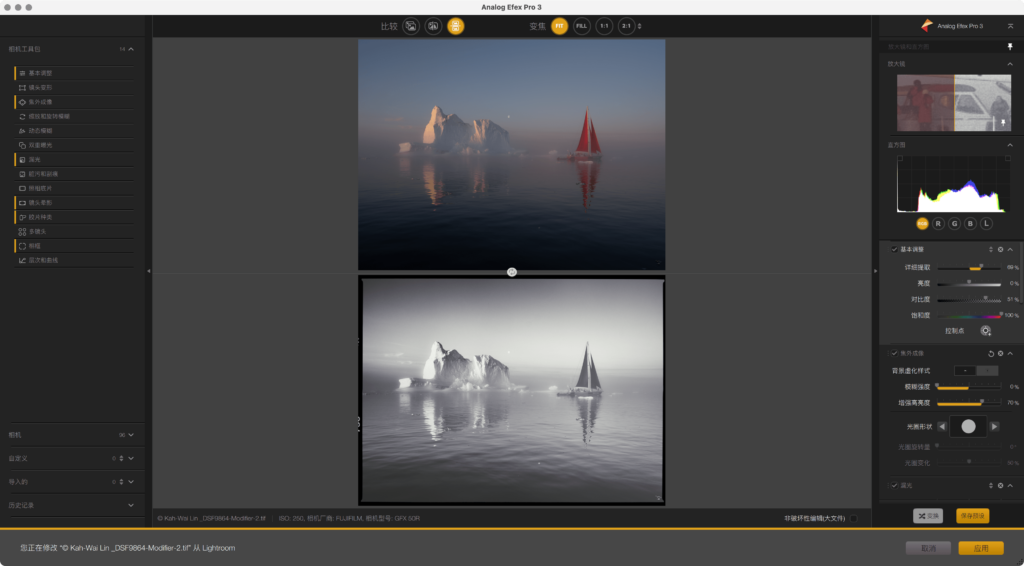Expand the 导入的 section
1024x566 pixels.
(131, 482)
